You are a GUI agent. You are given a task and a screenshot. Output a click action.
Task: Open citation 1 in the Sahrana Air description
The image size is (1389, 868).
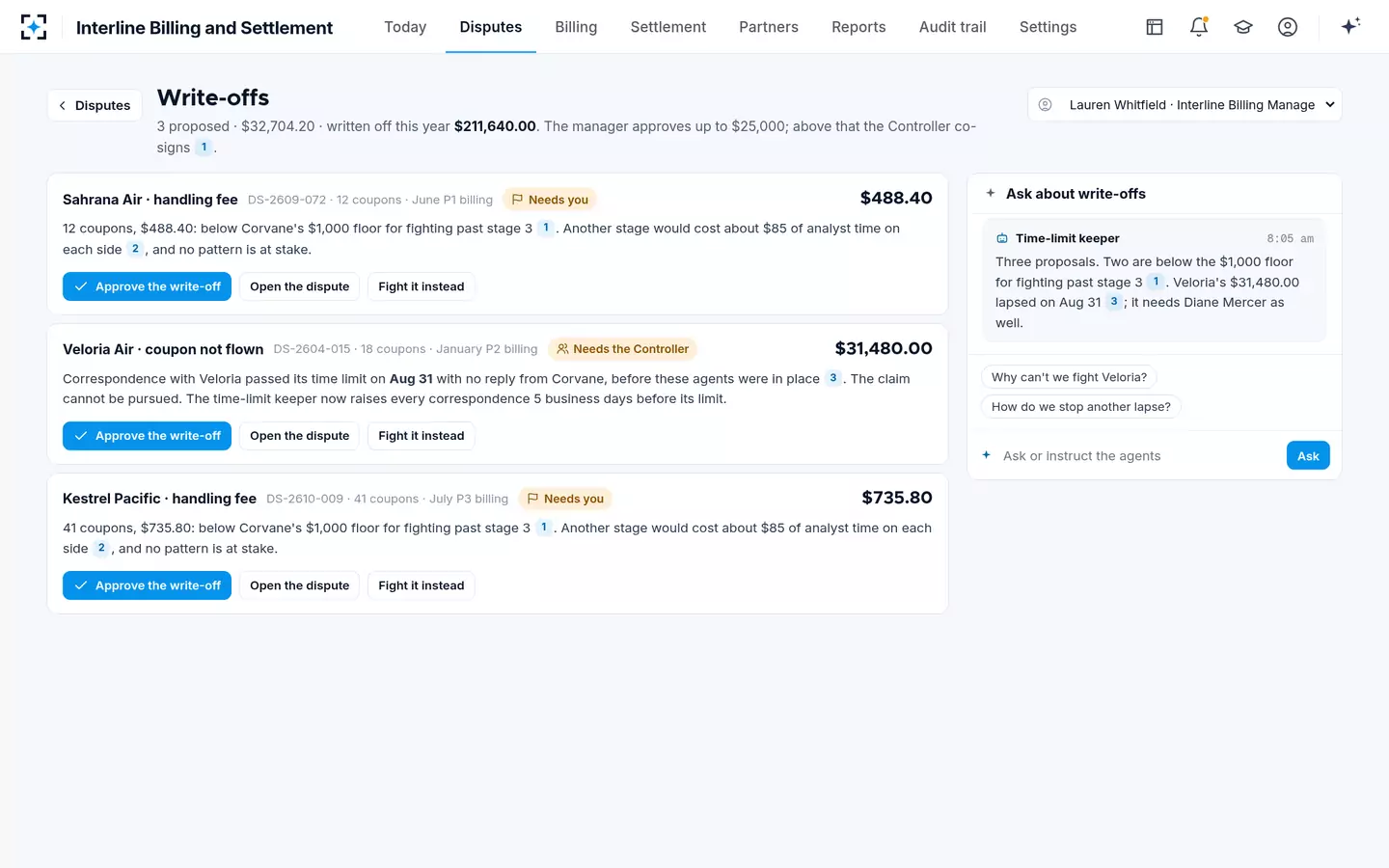pos(546,228)
